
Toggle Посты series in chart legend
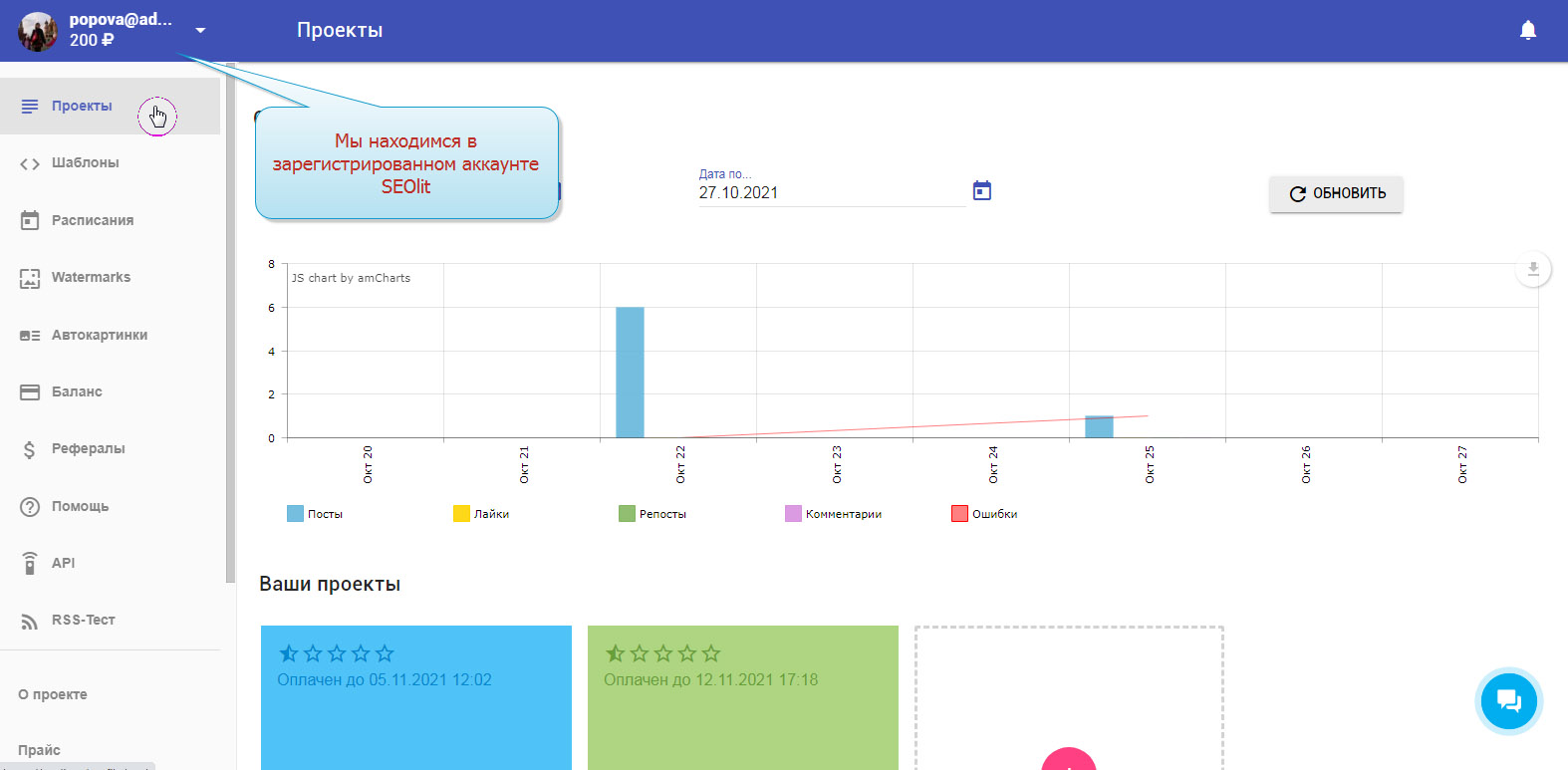point(315,514)
